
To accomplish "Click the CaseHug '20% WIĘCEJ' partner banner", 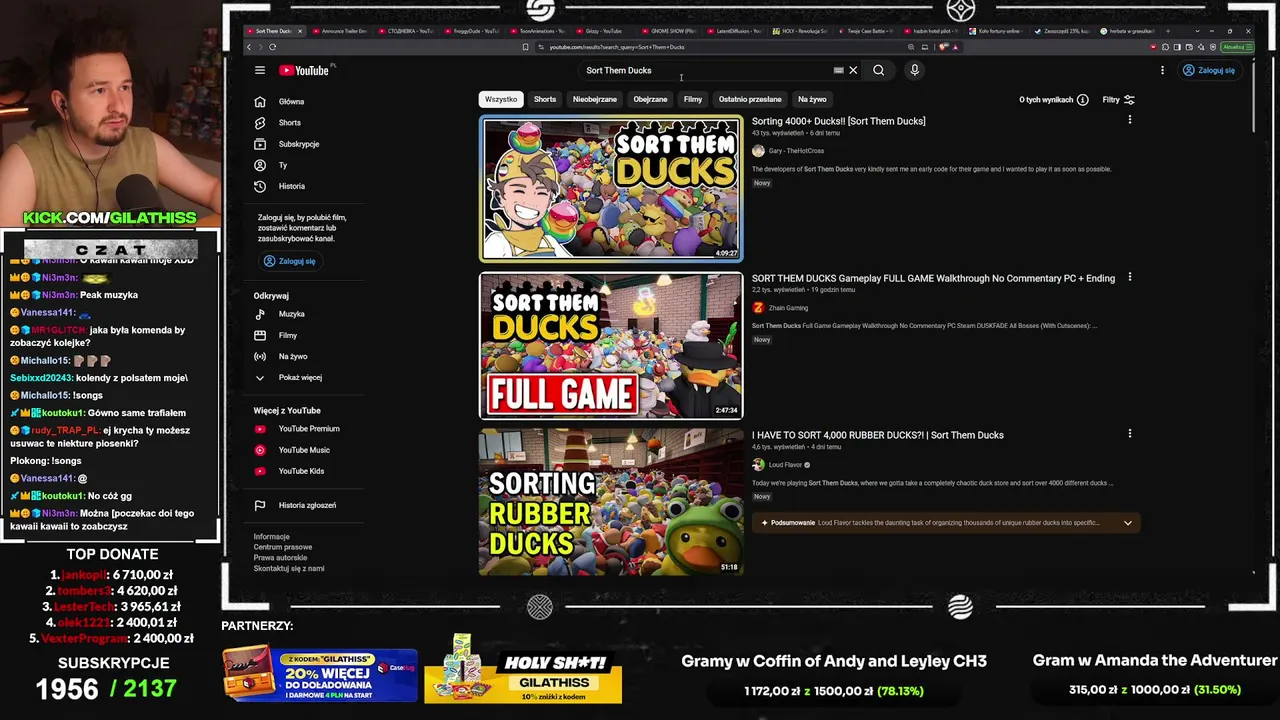I will click(x=320, y=673).
